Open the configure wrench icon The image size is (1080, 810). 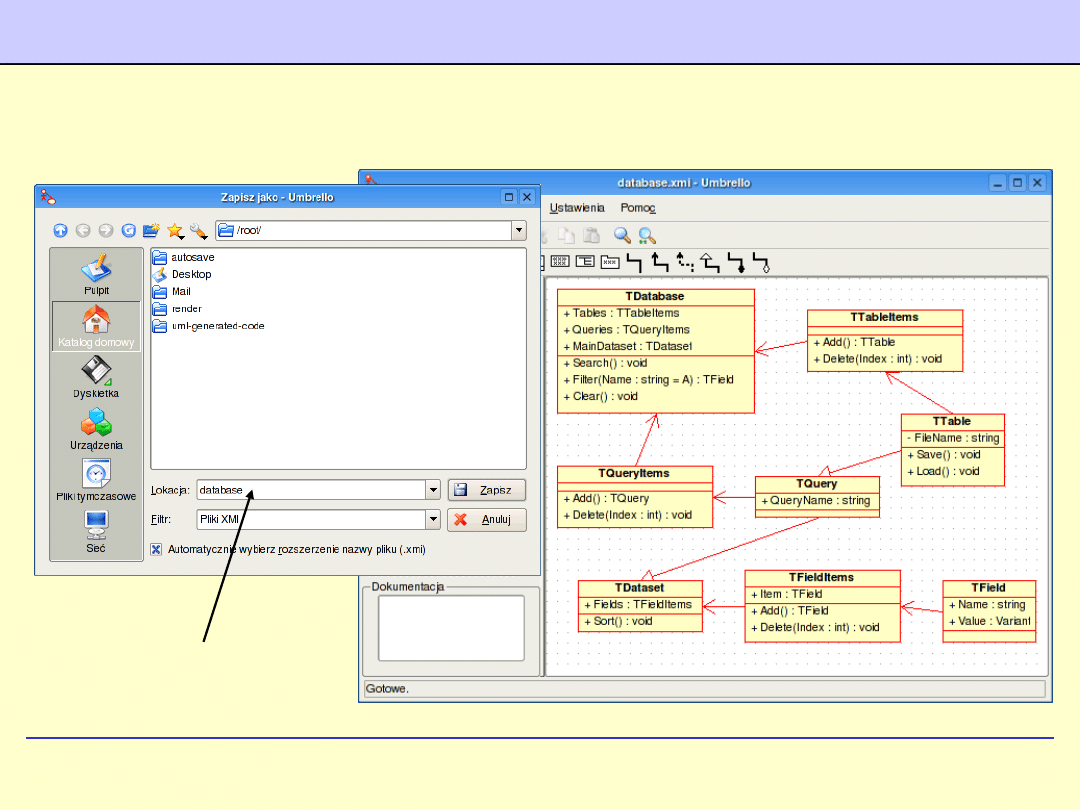coord(198,231)
